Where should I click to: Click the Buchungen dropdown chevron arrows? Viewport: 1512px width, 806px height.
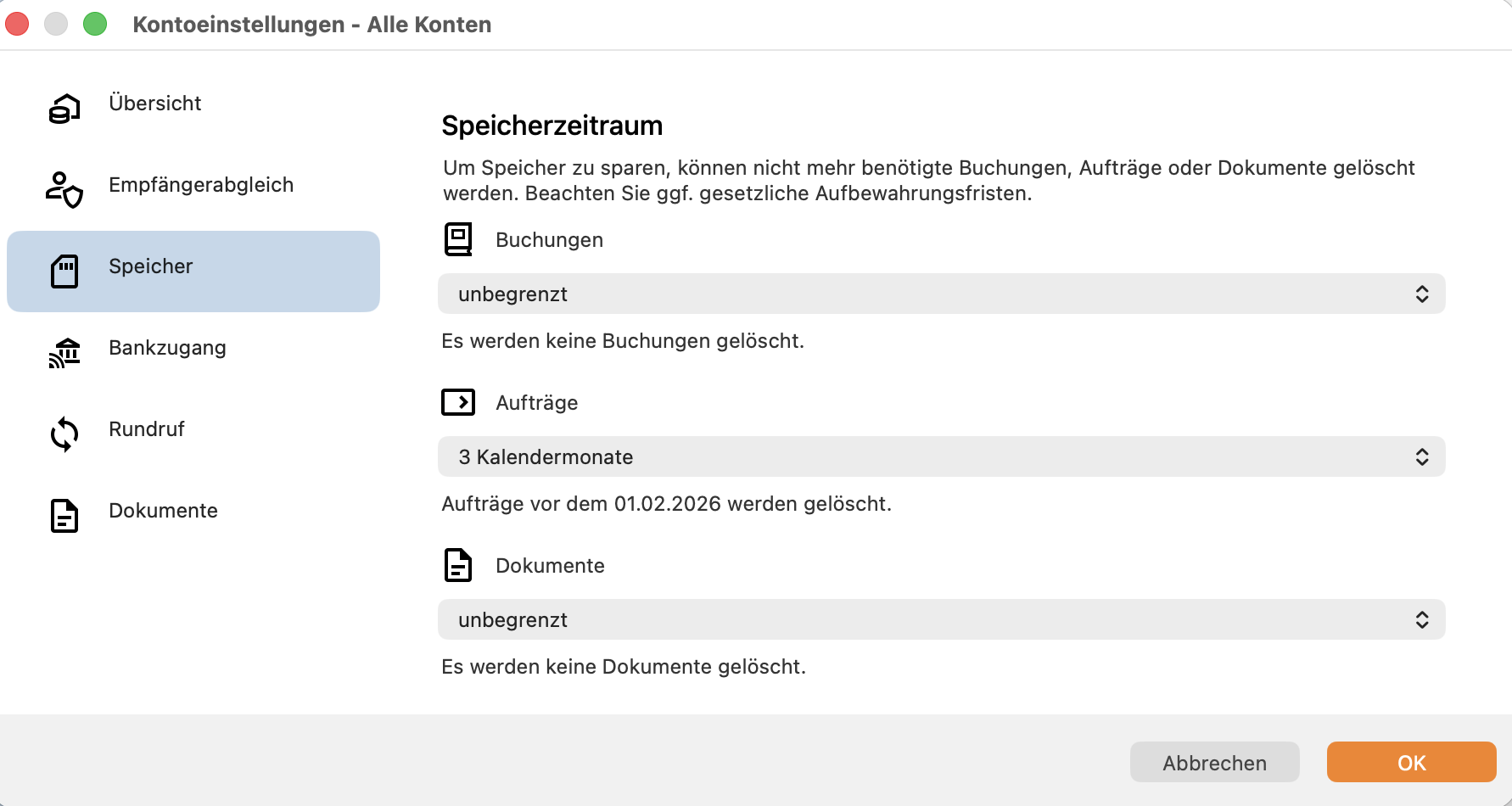click(x=1422, y=294)
